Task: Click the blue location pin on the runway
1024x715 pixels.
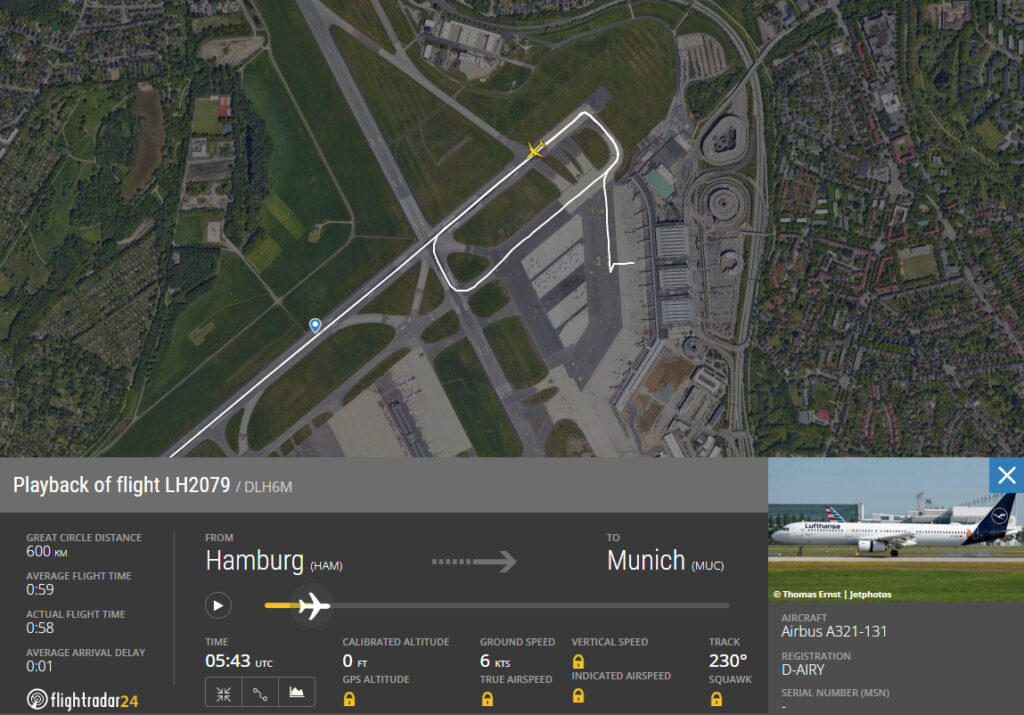Action: coord(315,325)
